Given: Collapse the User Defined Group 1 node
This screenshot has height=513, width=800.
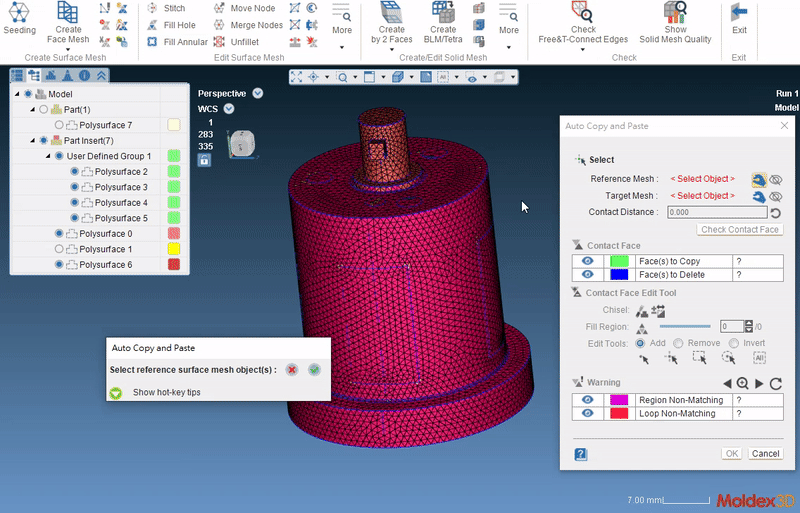Looking at the screenshot, I should click(46, 156).
